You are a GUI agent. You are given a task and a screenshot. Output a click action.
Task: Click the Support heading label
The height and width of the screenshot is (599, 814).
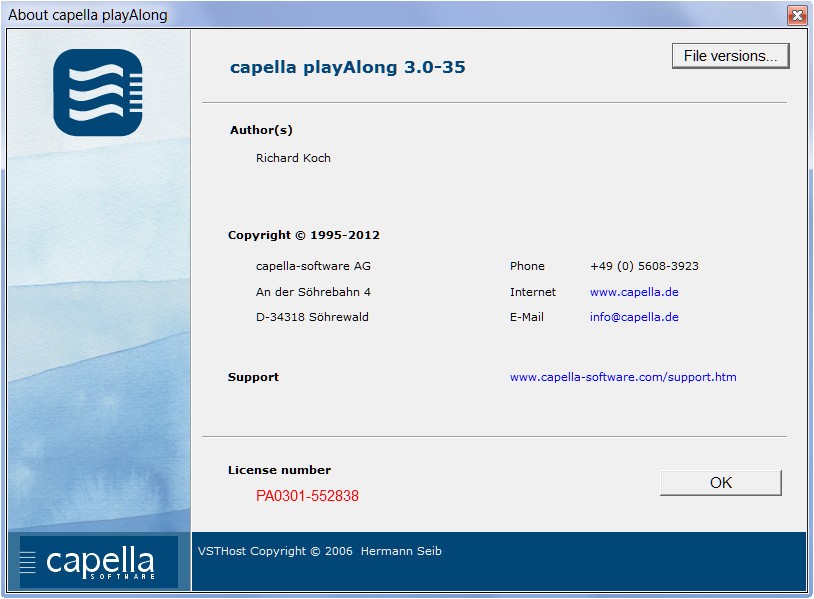tap(253, 377)
